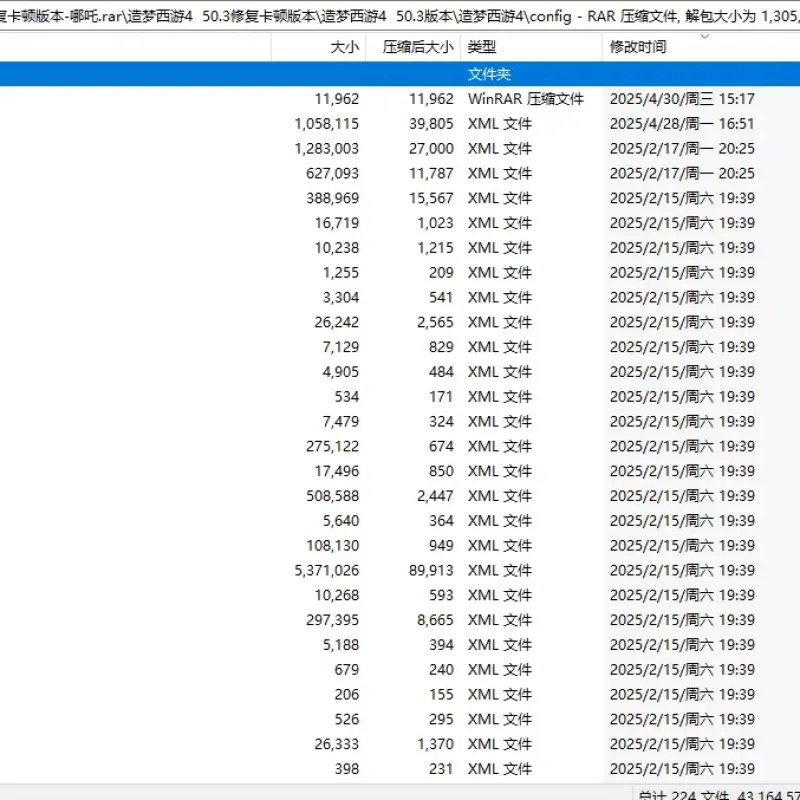Select the date cell 2025/4/28/周一 16:51
800x800 pixels.
pos(682,124)
